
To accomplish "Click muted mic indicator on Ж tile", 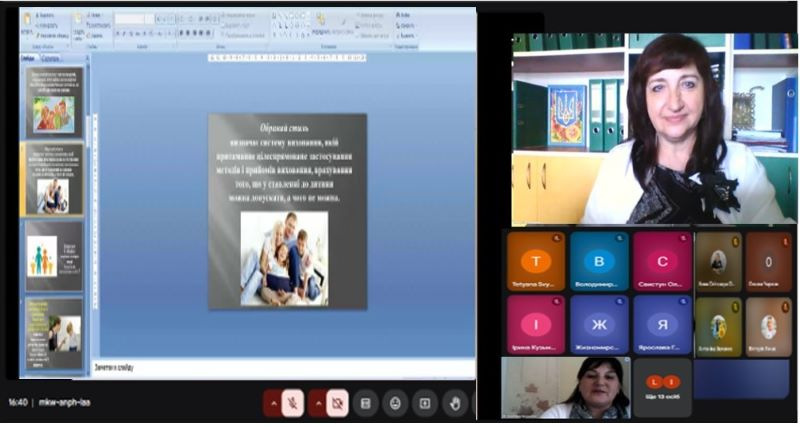I will (x=620, y=301).
